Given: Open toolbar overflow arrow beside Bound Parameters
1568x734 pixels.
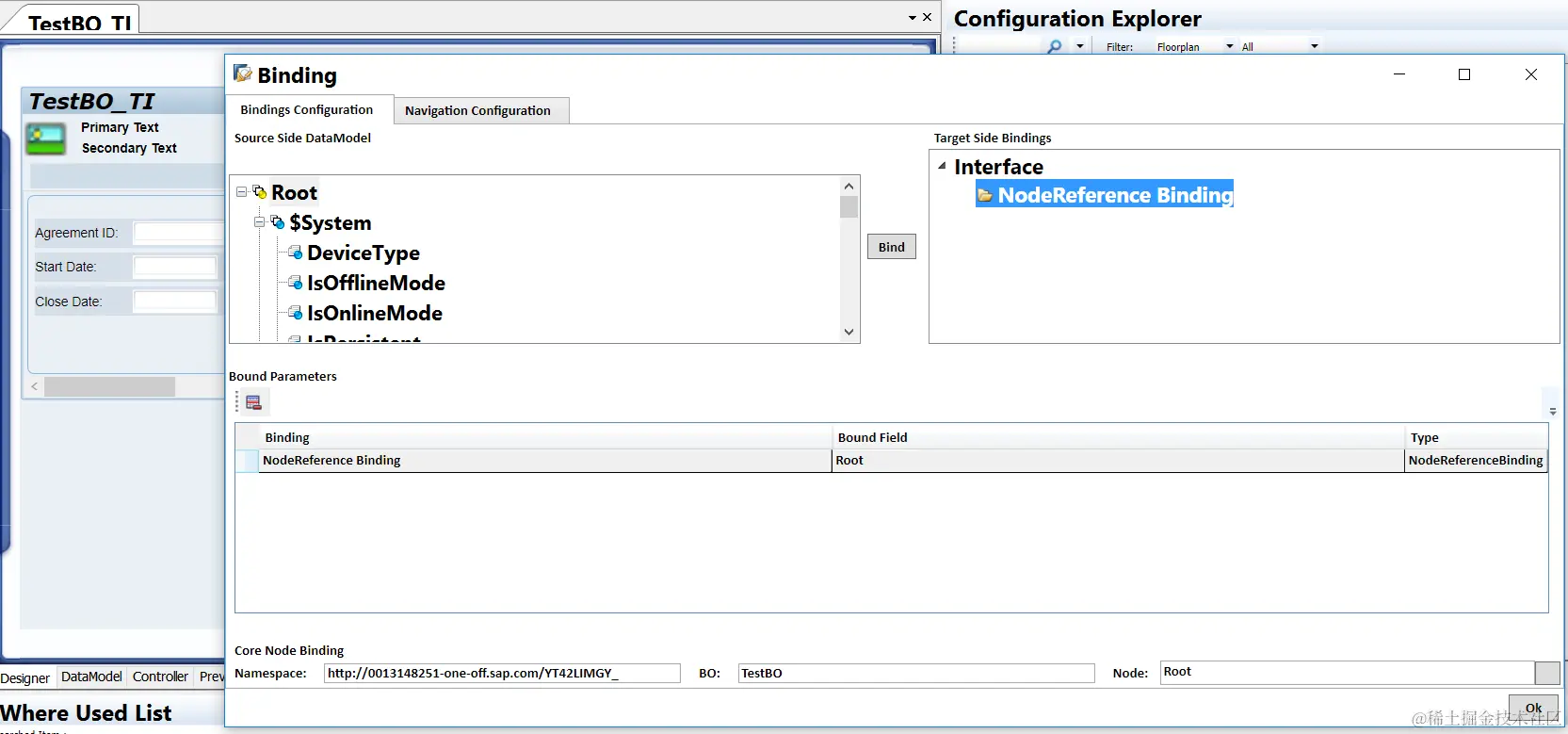Looking at the screenshot, I should click(1552, 412).
